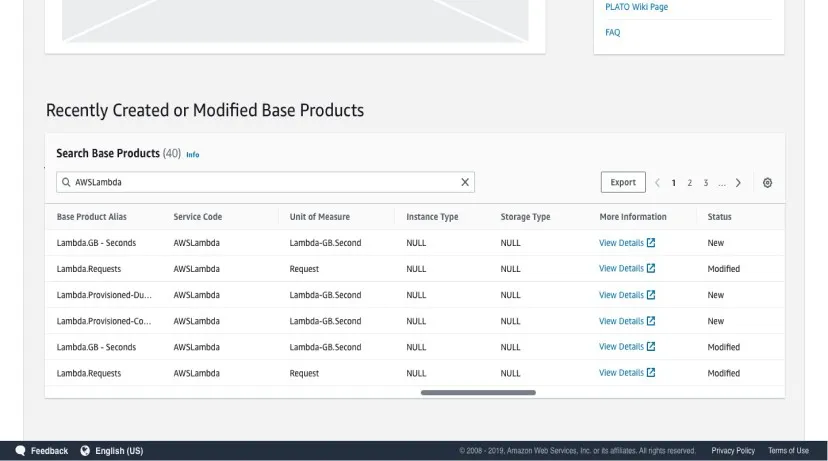Viewport: 828px width, 461px height.
Task: Click the globe language icon
Action: tap(84, 450)
